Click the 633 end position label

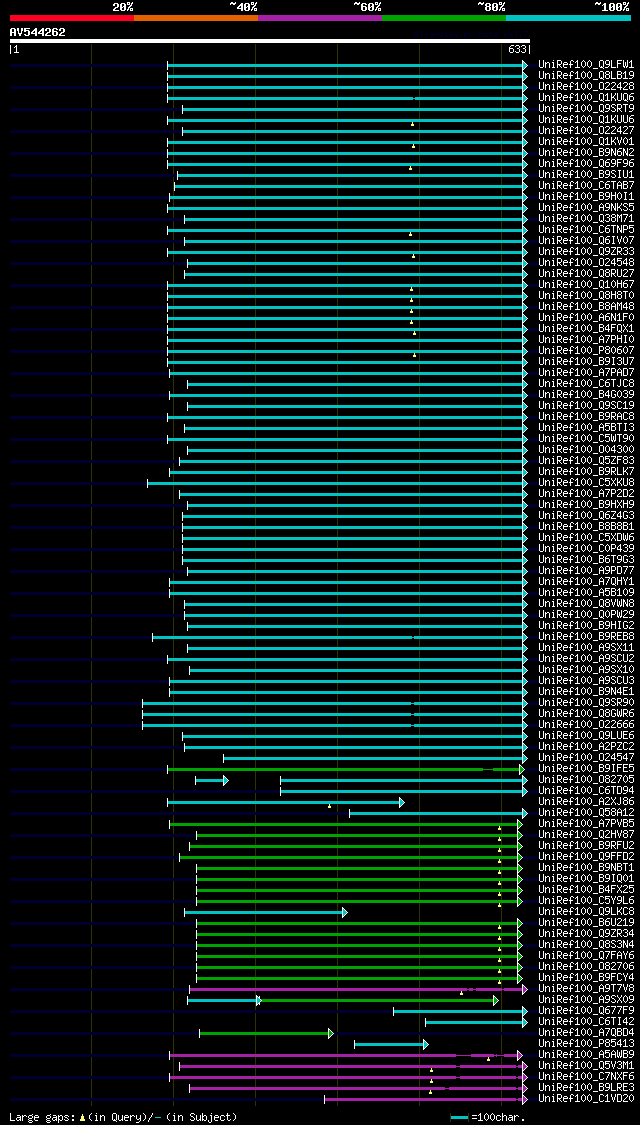pos(518,50)
